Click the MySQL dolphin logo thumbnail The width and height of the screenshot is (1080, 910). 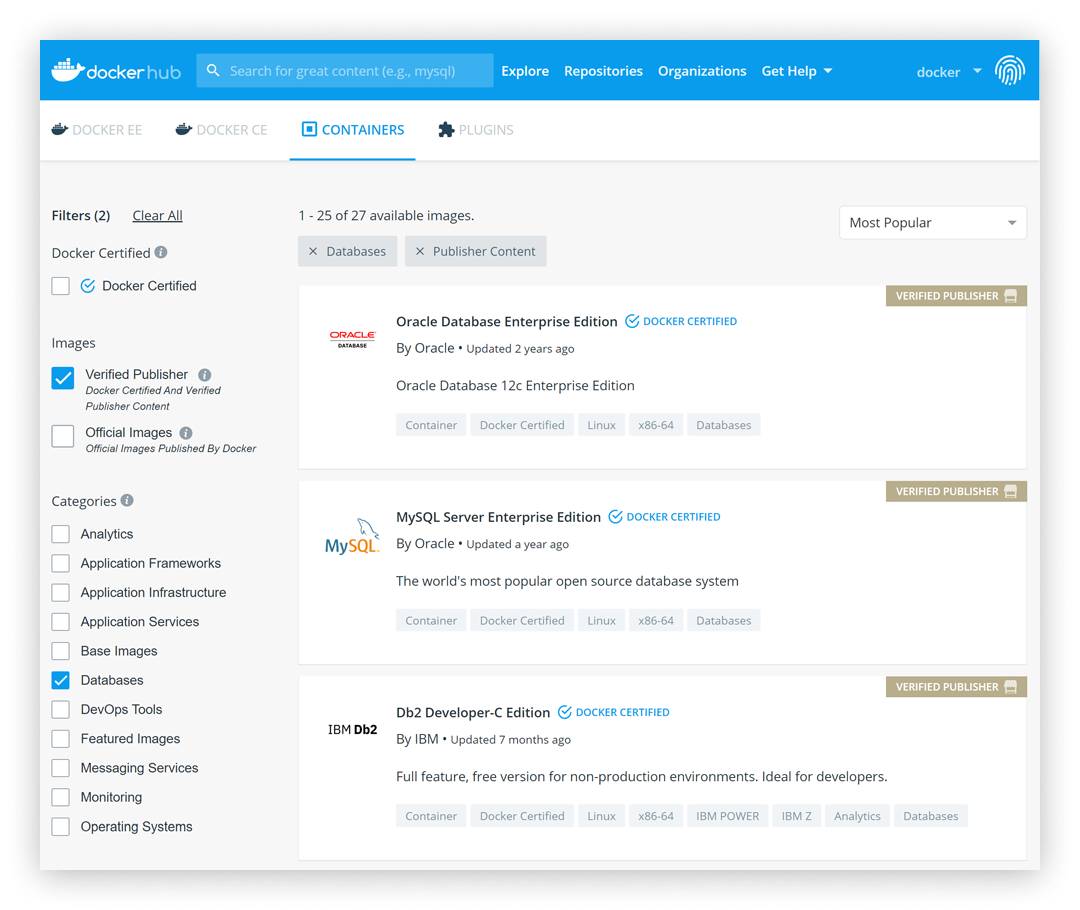(x=353, y=536)
